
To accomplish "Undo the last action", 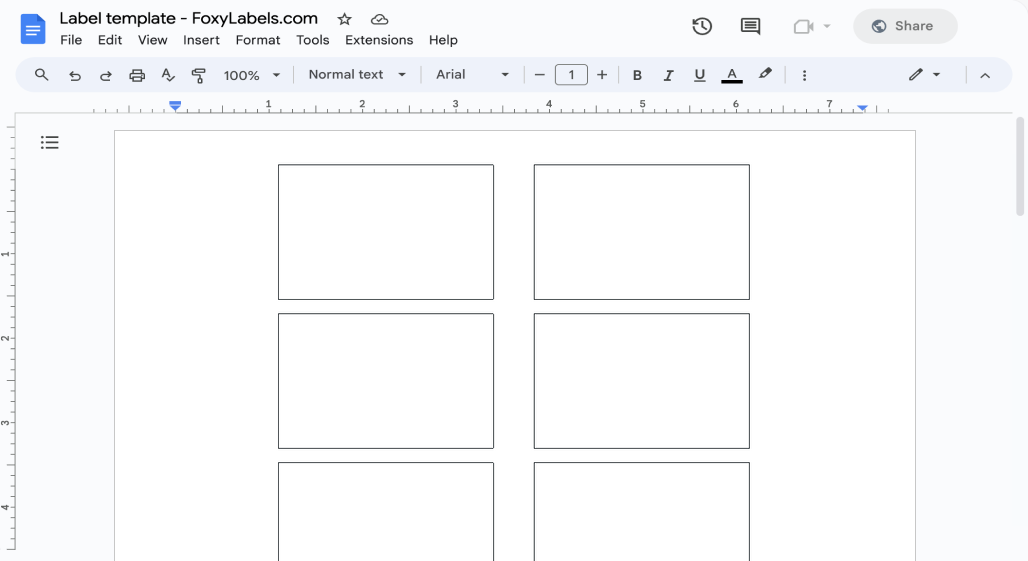I will tap(75, 75).
